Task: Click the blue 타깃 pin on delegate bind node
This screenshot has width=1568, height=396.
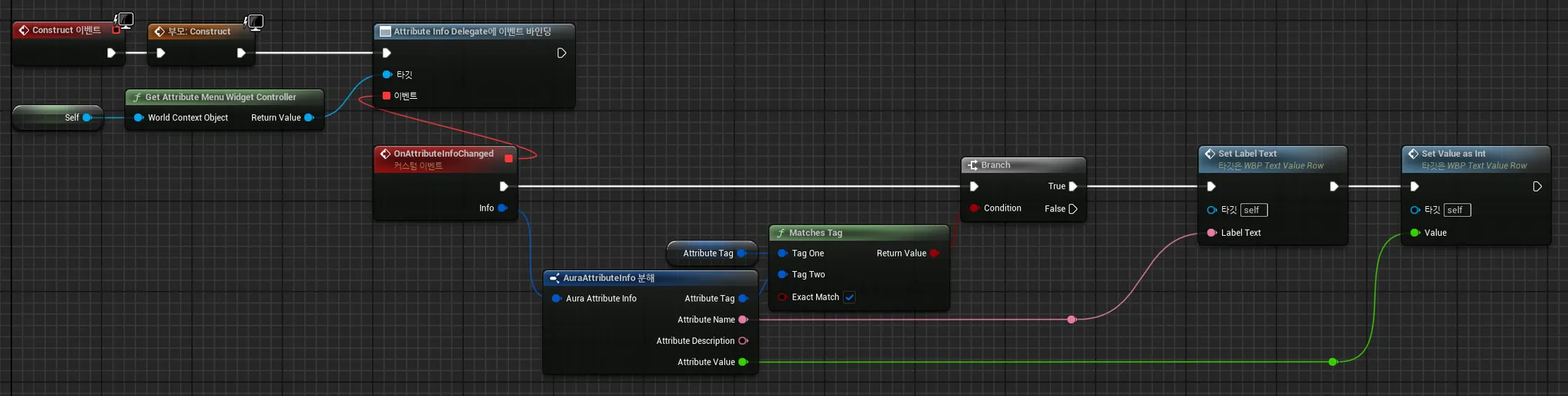Action: [x=387, y=74]
